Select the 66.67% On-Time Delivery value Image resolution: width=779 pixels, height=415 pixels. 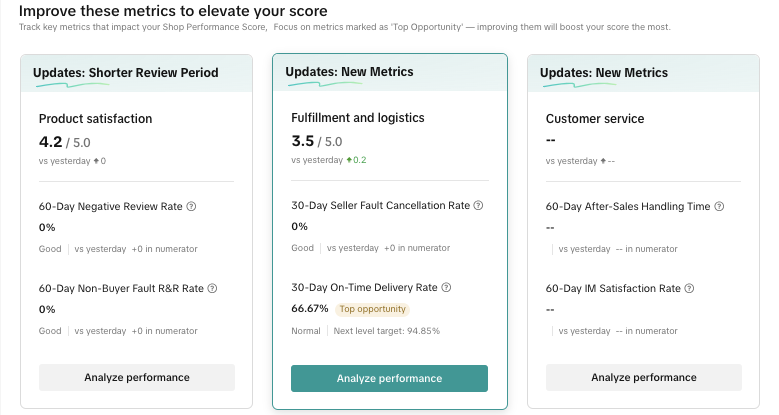pyautogui.click(x=309, y=309)
